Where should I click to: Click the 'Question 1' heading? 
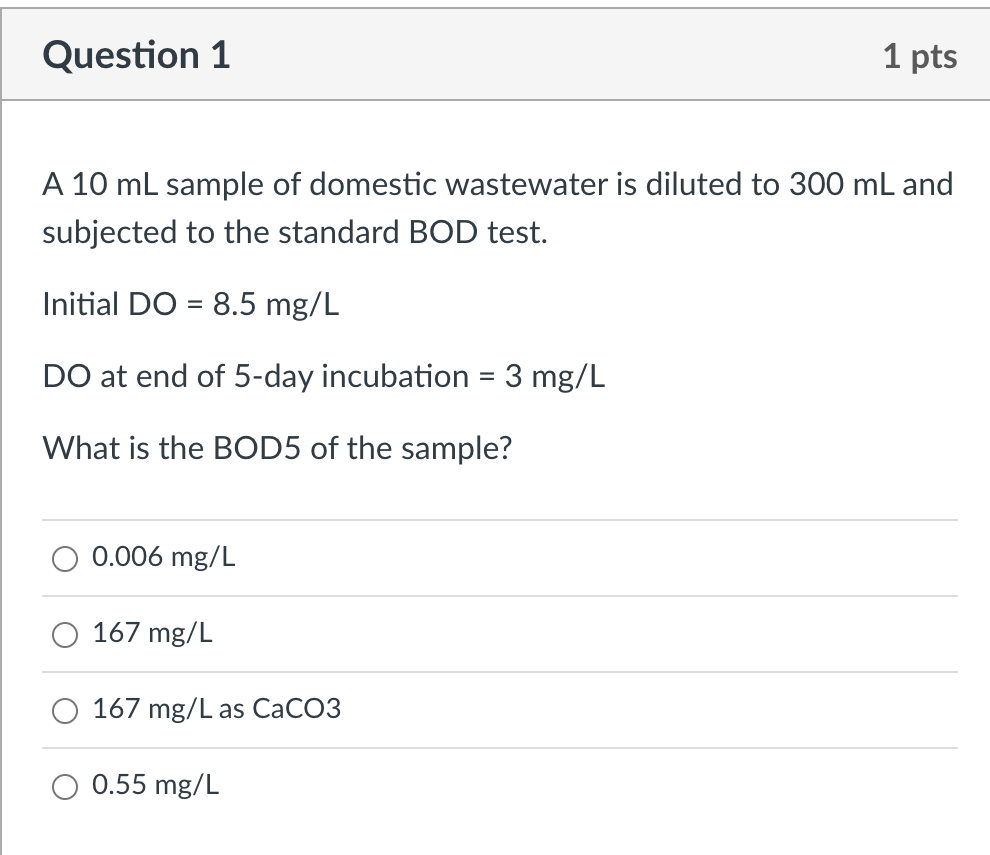pyautogui.click(x=136, y=55)
